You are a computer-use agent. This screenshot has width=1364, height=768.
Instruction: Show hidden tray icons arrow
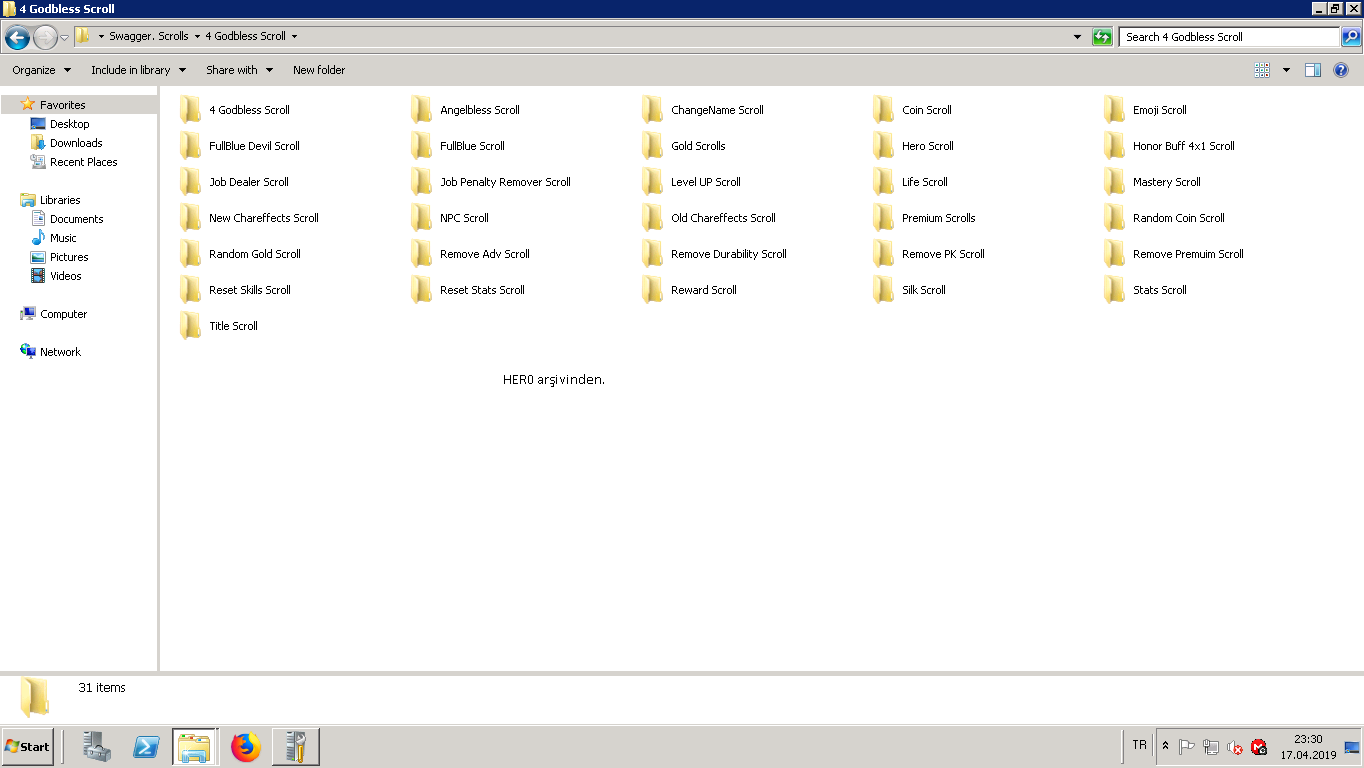[x=1165, y=746]
